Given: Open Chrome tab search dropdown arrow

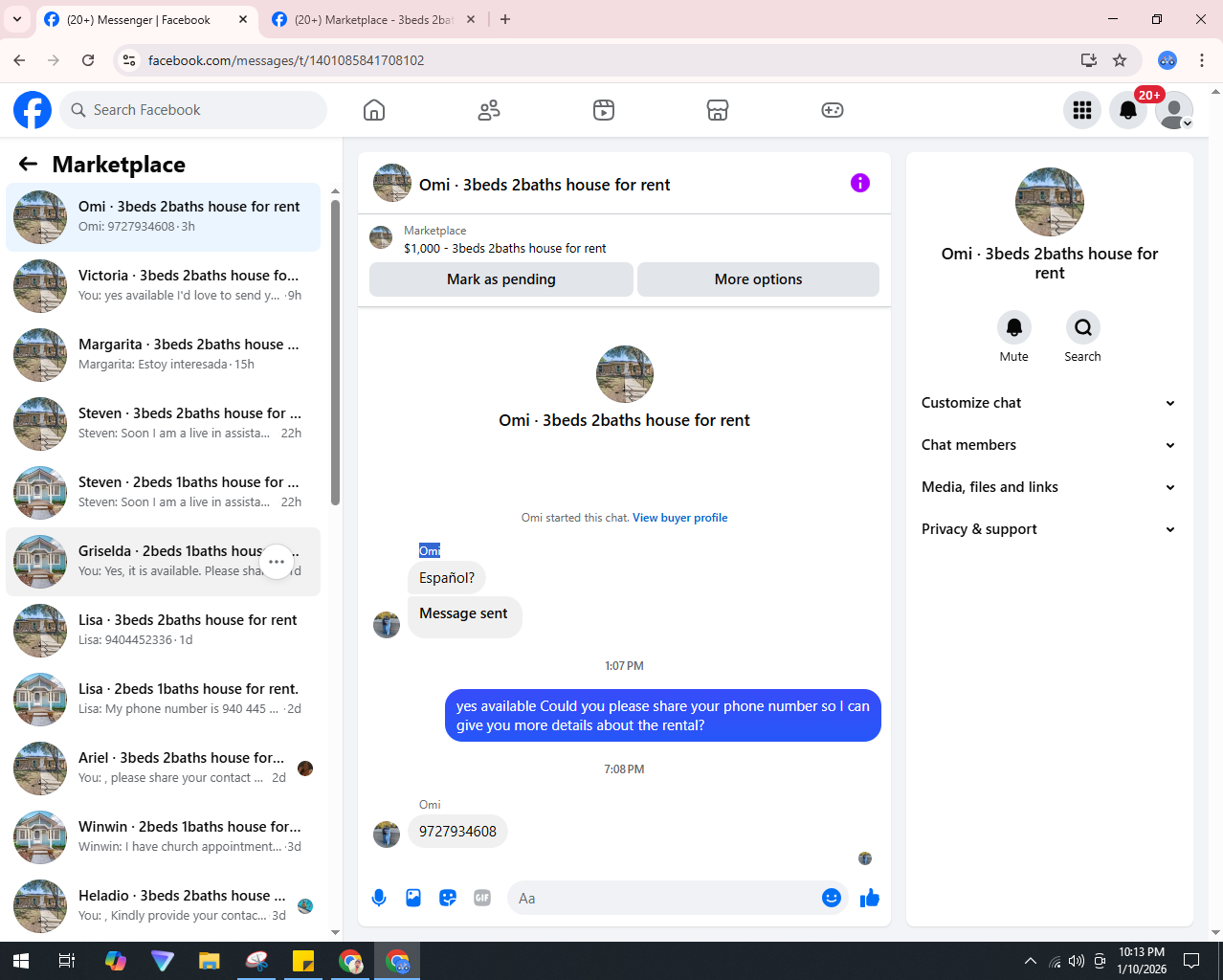Looking at the screenshot, I should coord(17,19).
